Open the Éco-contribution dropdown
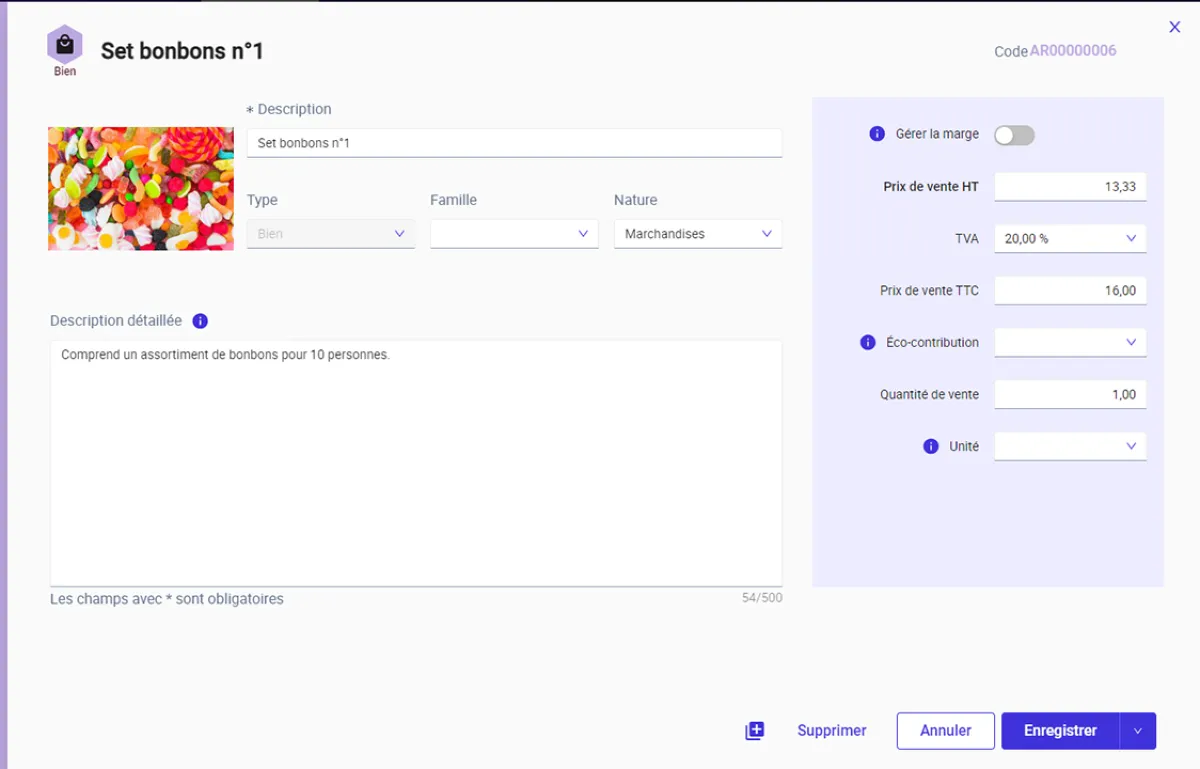The width and height of the screenshot is (1200, 769). pos(1070,342)
